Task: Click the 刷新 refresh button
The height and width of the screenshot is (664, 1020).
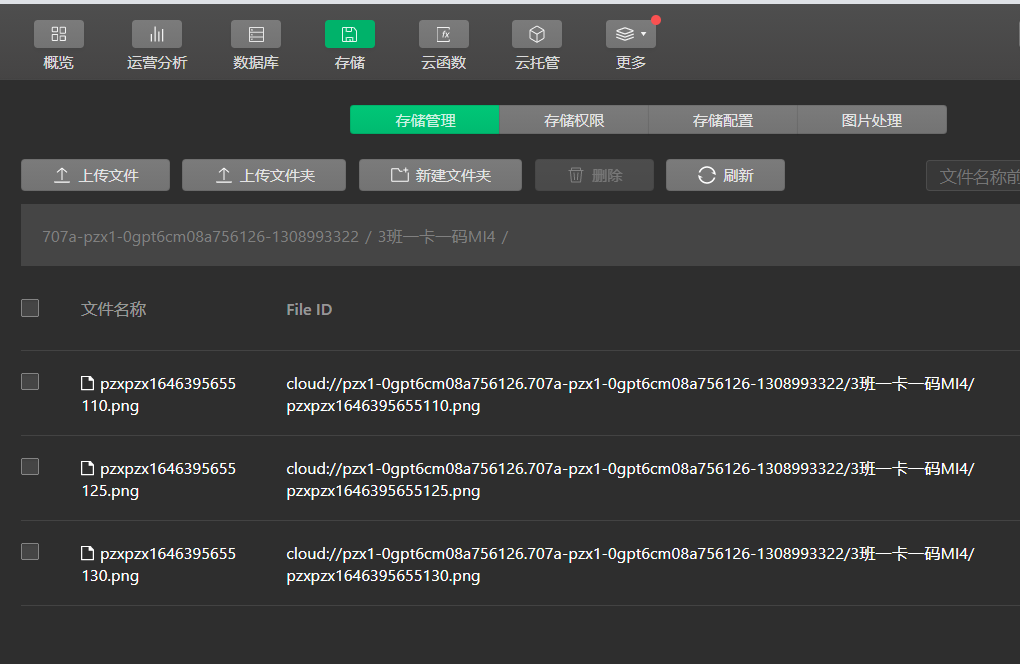Action: 725,175
